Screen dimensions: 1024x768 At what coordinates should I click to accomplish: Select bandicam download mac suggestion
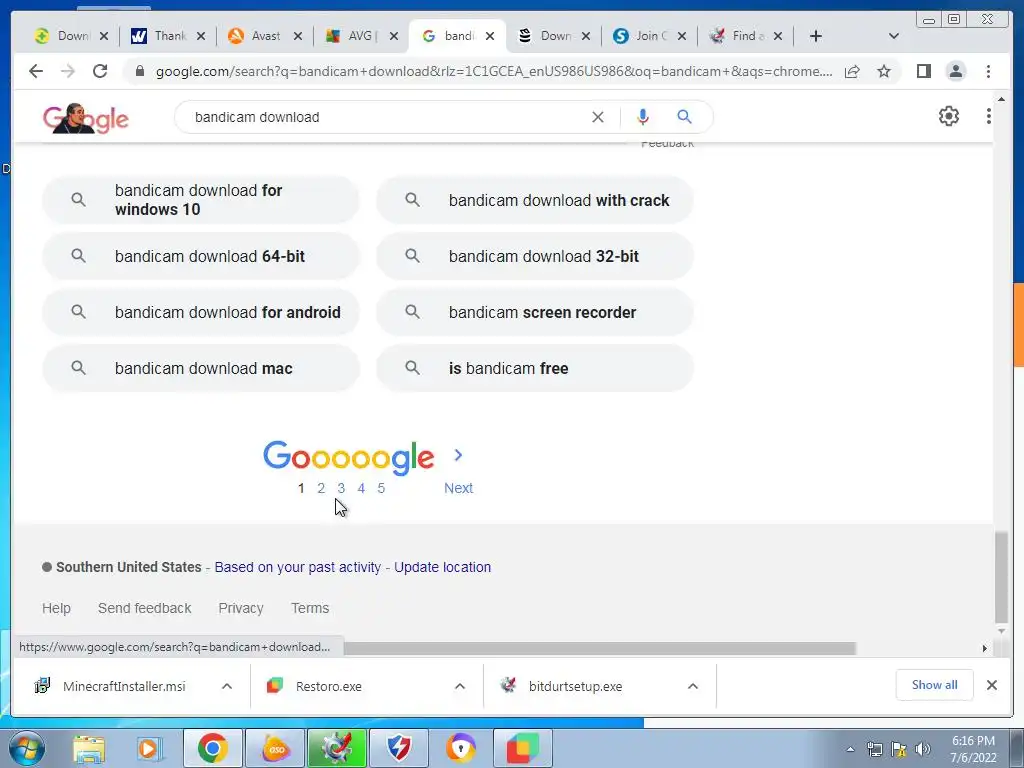(x=200, y=368)
